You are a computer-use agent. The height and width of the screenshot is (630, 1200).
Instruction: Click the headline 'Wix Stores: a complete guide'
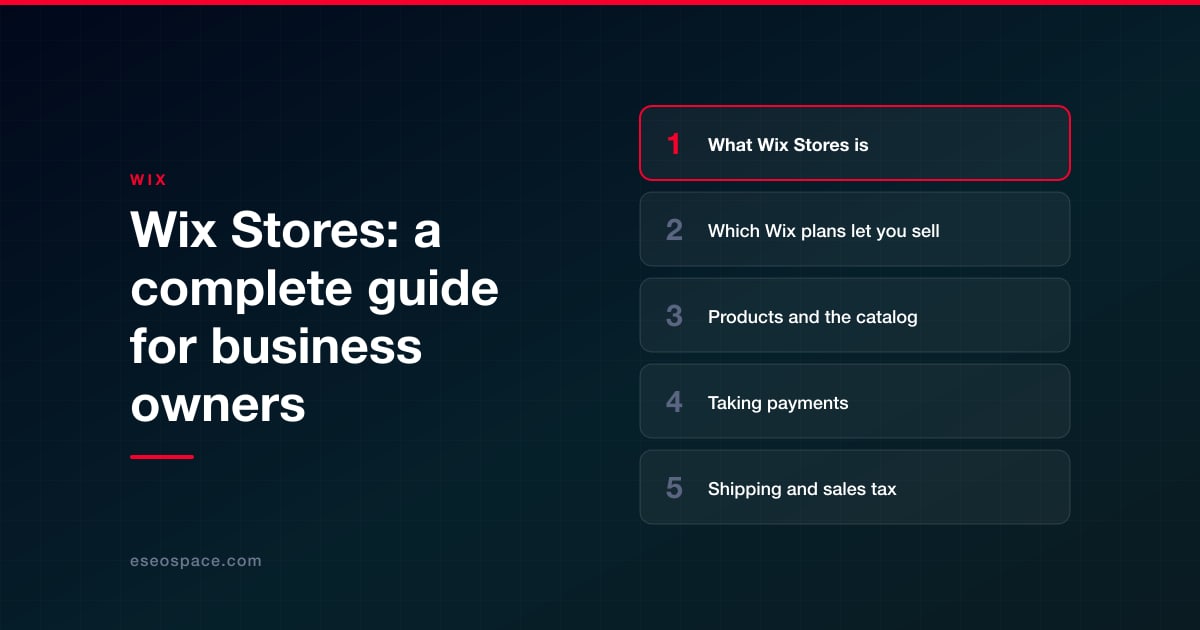click(314, 318)
